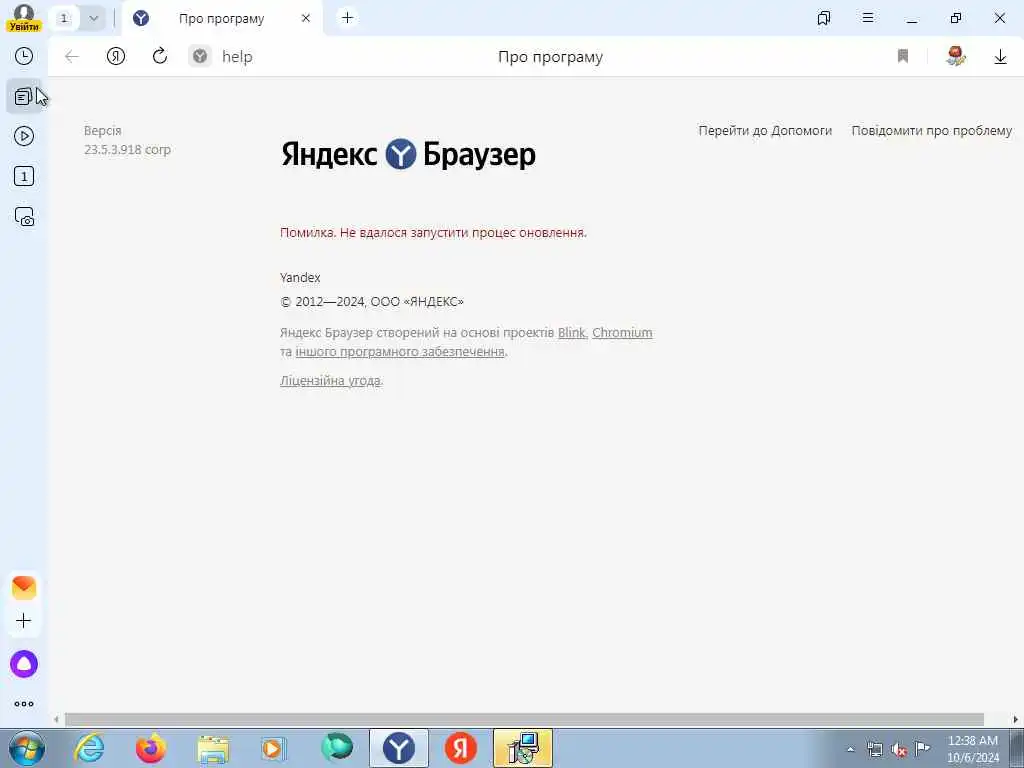Open the Windows Start menu
The width and height of the screenshot is (1024, 768).
point(27,748)
